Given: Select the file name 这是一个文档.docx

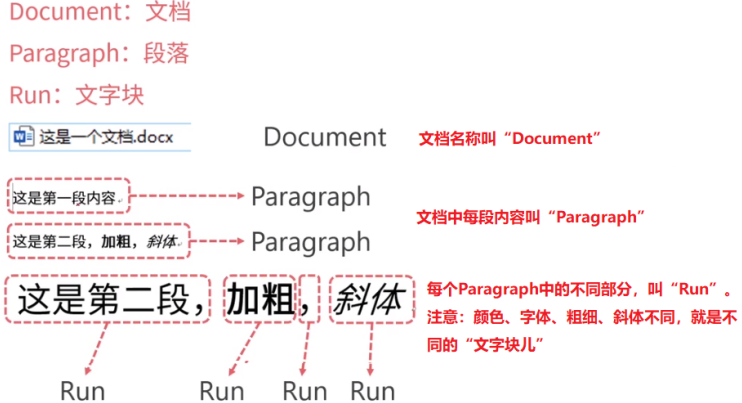Looking at the screenshot, I should (106, 137).
